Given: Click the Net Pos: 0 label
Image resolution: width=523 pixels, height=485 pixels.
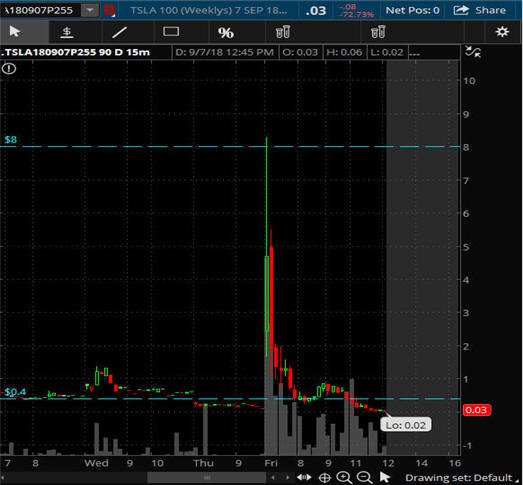Looking at the screenshot, I should pyautogui.click(x=412, y=10).
